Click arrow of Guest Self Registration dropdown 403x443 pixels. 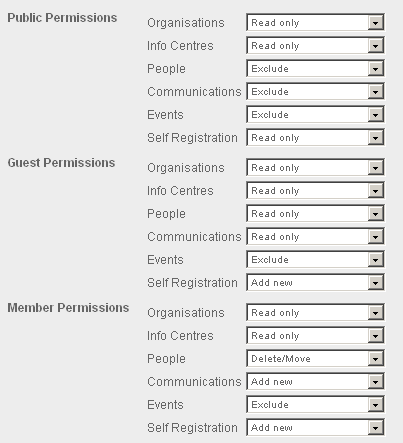tap(375, 283)
